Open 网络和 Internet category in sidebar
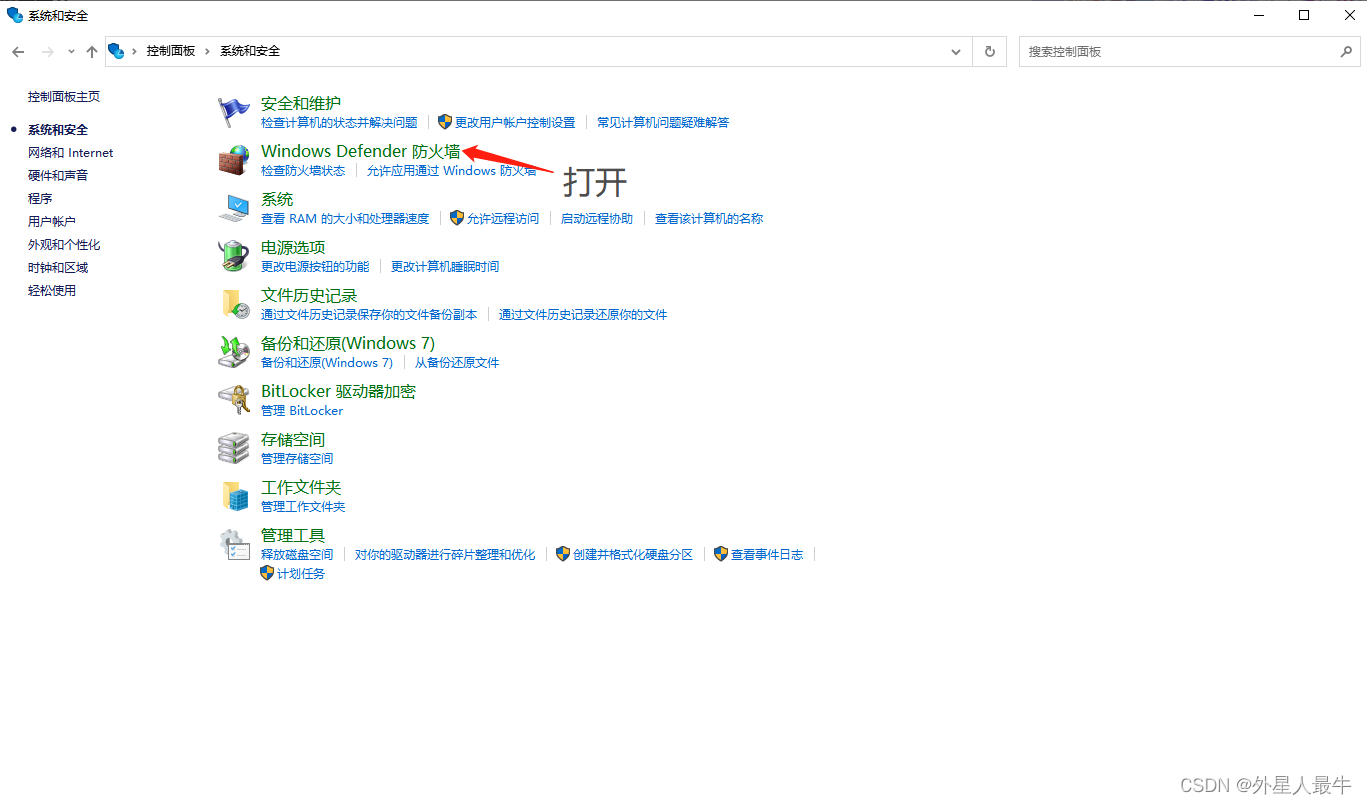 [71, 153]
